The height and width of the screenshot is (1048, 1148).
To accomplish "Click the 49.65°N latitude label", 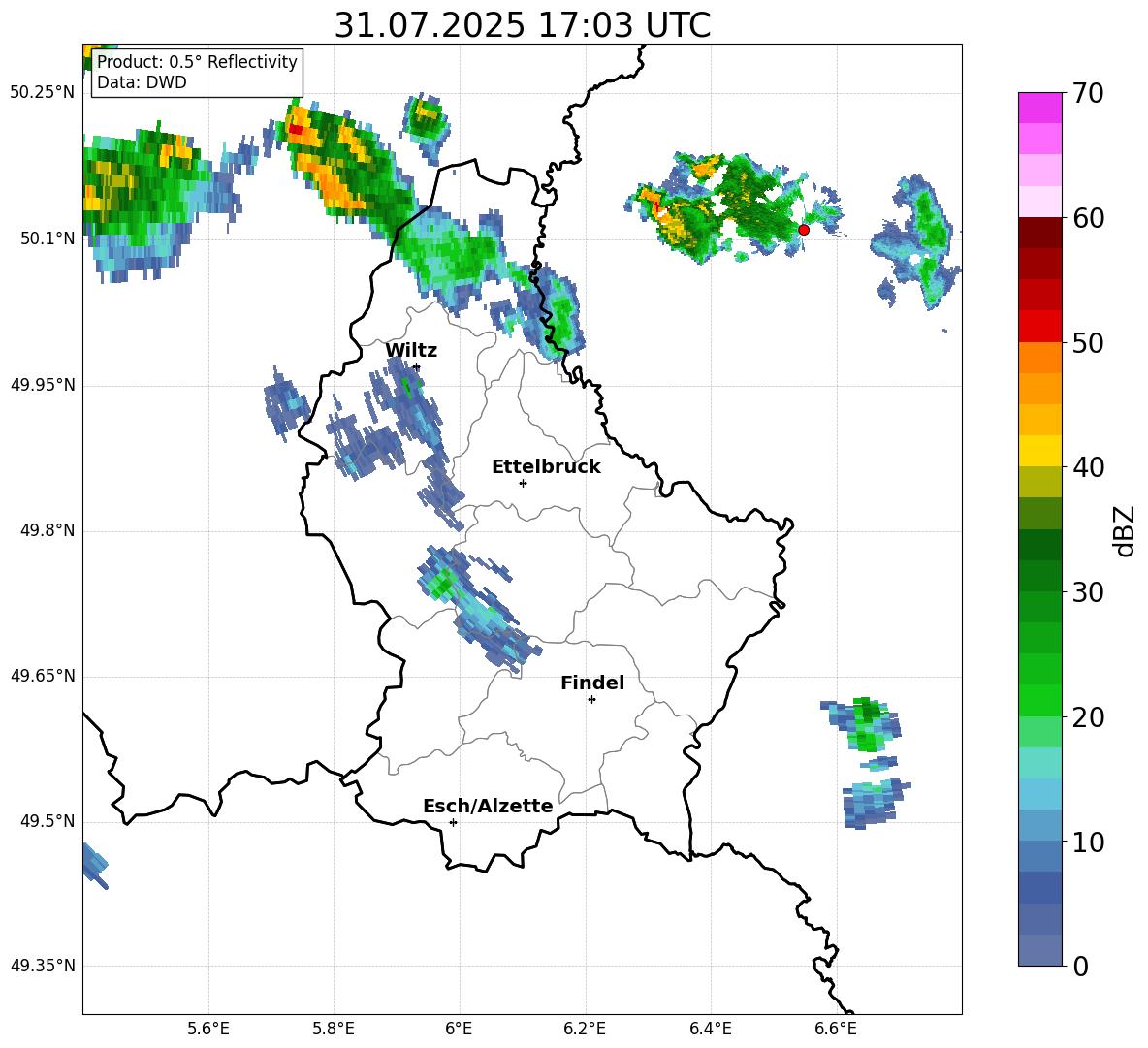I will point(43,676).
